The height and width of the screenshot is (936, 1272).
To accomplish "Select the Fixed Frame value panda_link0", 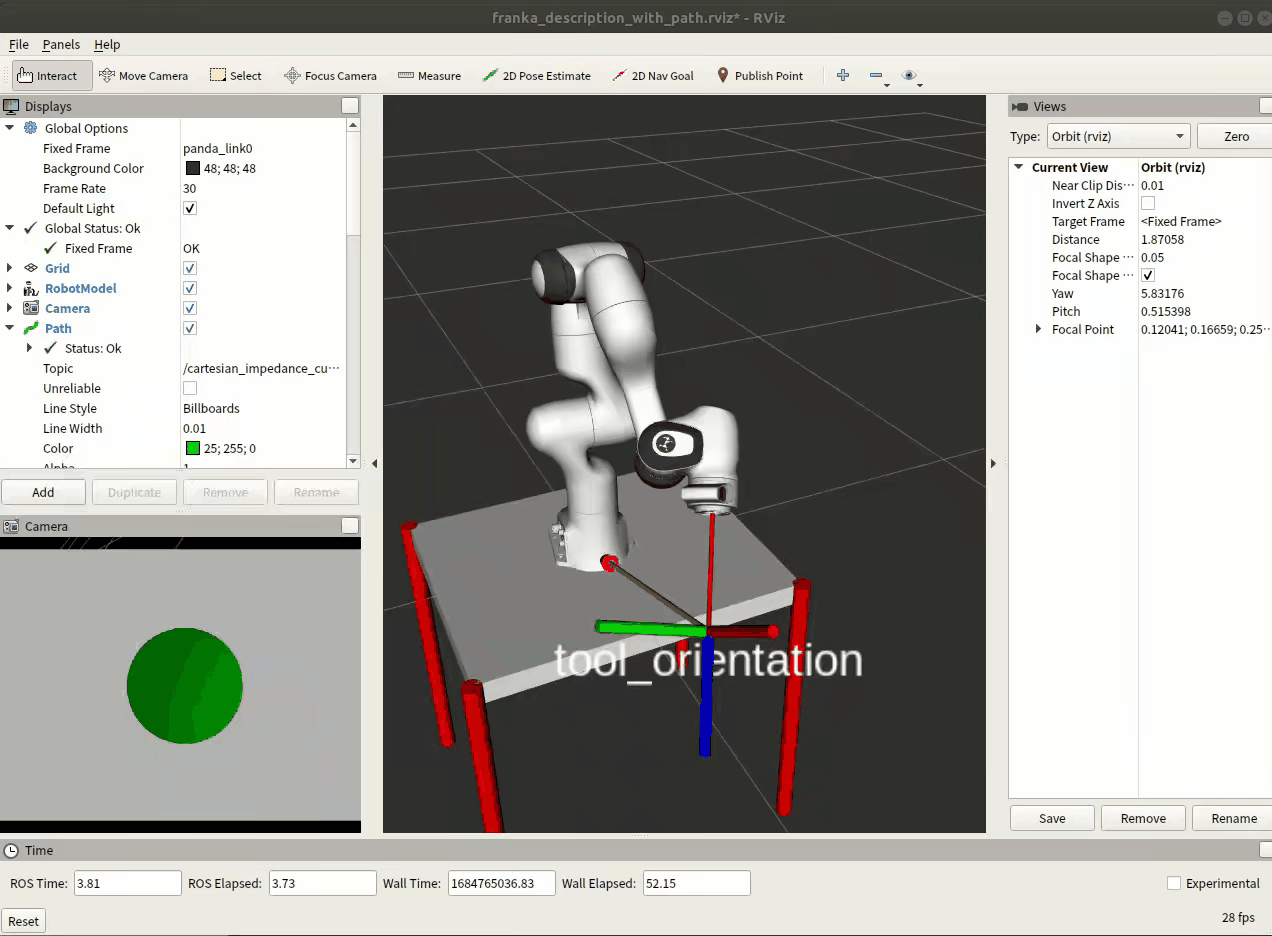I will click(x=217, y=148).
